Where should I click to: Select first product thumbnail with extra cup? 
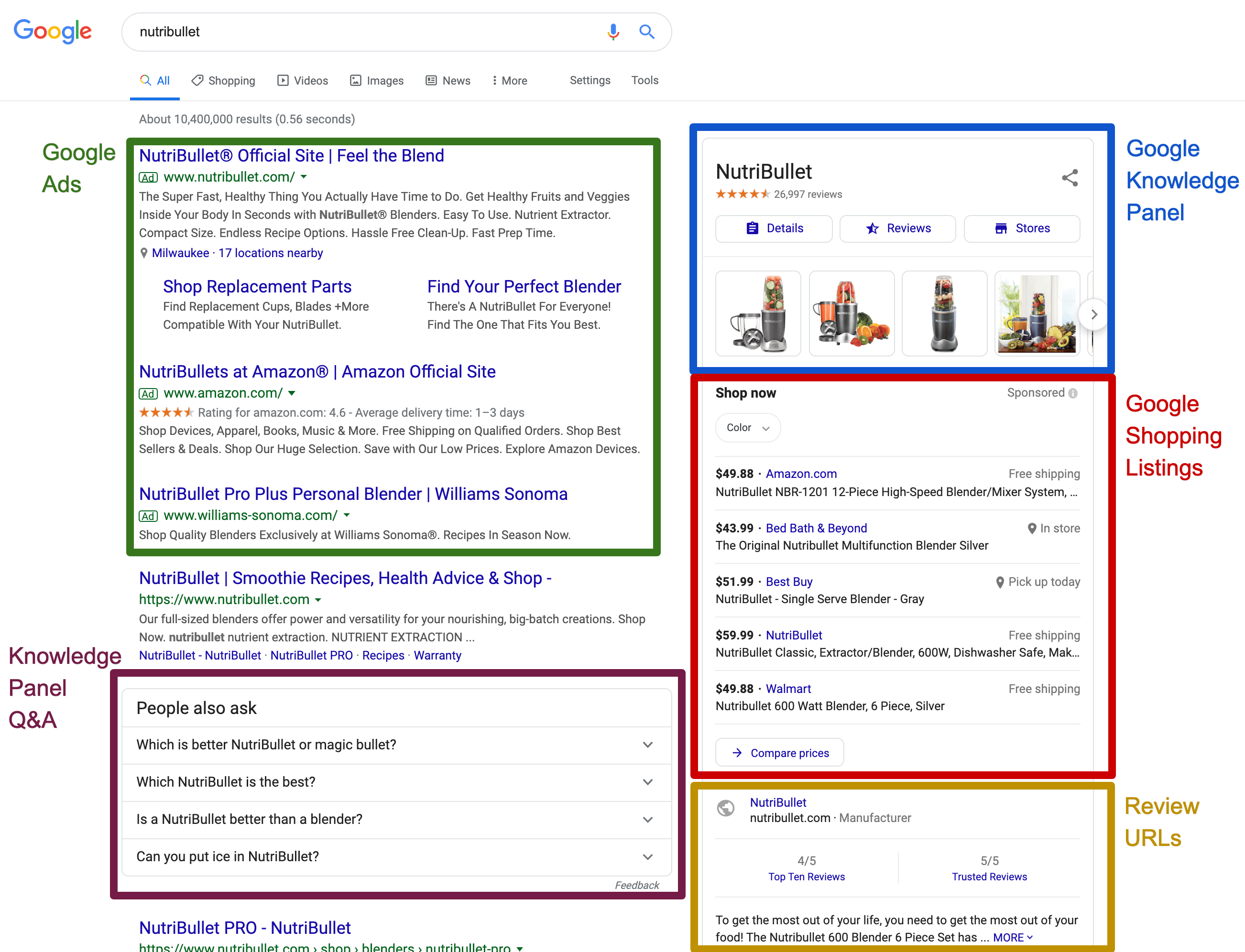[758, 314]
